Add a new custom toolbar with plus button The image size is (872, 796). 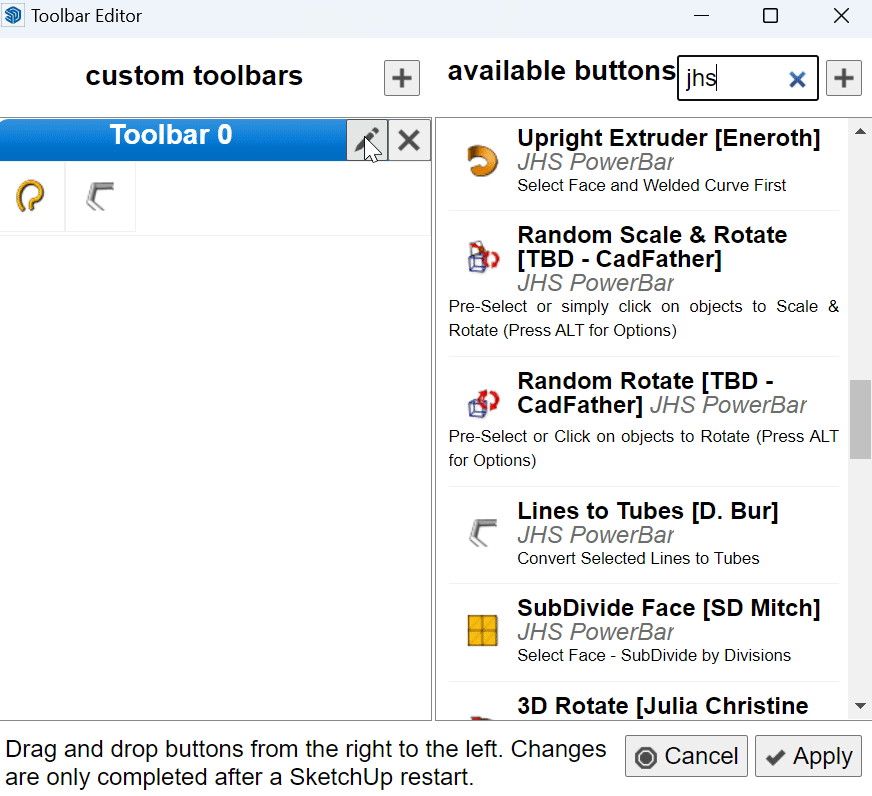(x=402, y=78)
